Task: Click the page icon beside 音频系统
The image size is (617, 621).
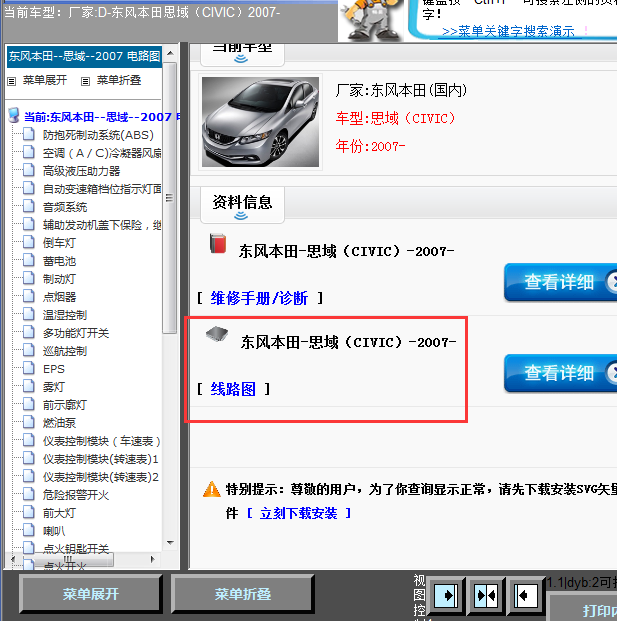Action: [x=29, y=206]
